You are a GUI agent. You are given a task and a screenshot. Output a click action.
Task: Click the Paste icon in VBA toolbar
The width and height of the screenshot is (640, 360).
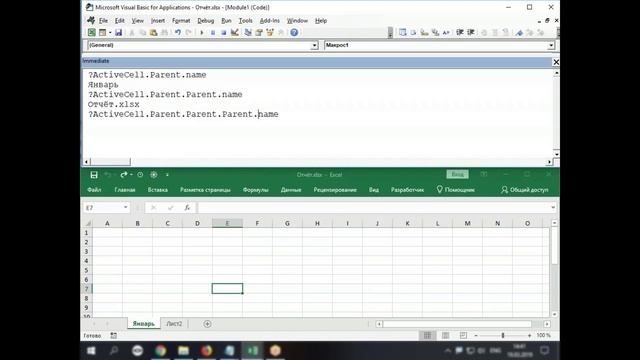pyautogui.click(x=153, y=33)
